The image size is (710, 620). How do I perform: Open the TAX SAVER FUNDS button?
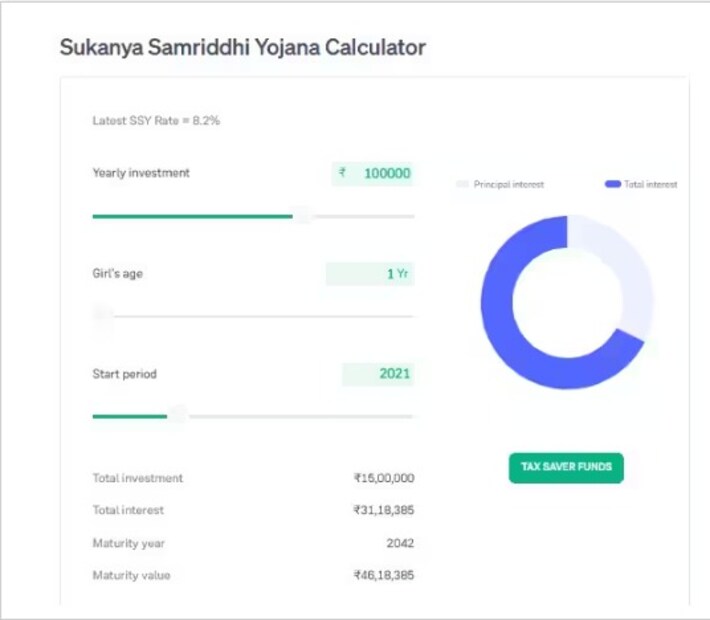point(566,467)
